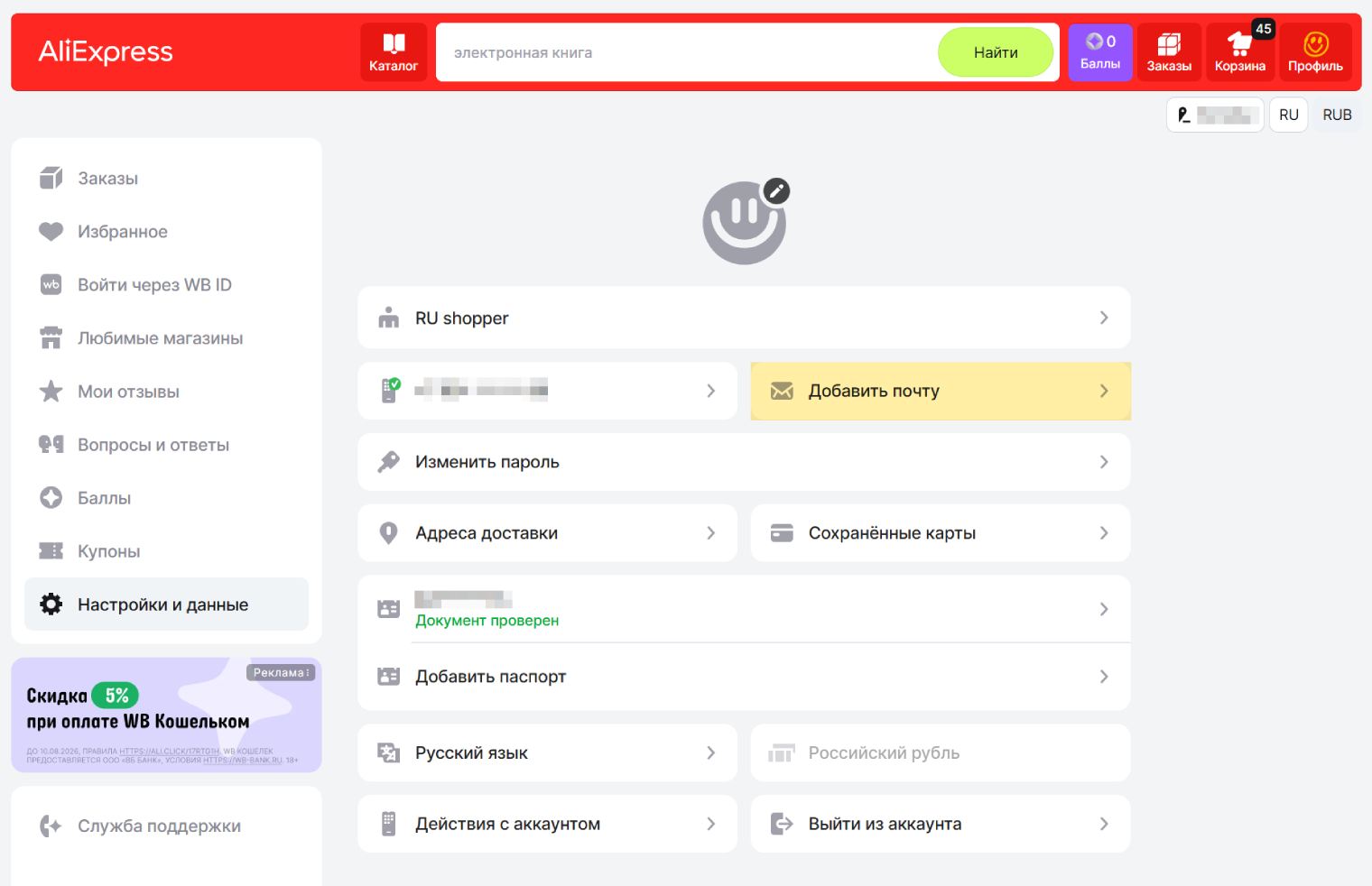1372x886 pixels.
Task: Expand the Изменить пароль chevron
Action: click(x=1104, y=462)
